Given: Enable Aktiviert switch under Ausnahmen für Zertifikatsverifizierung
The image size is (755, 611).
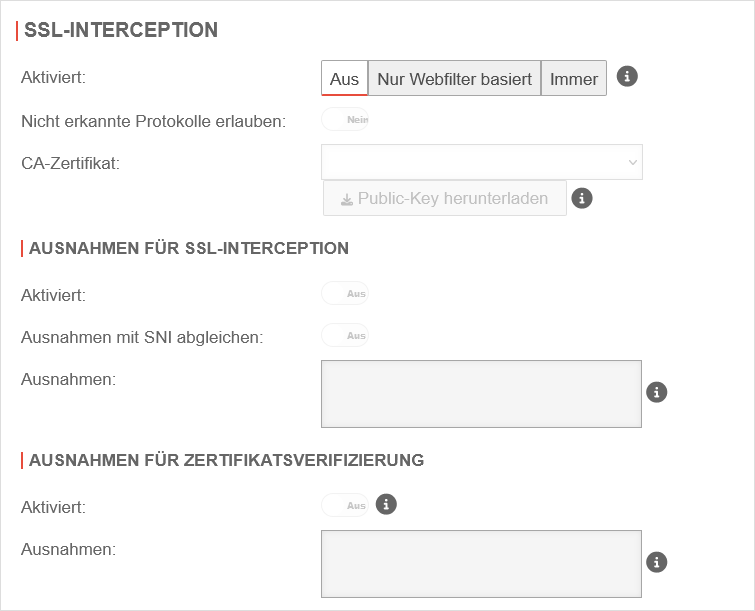Looking at the screenshot, I should tap(345, 506).
